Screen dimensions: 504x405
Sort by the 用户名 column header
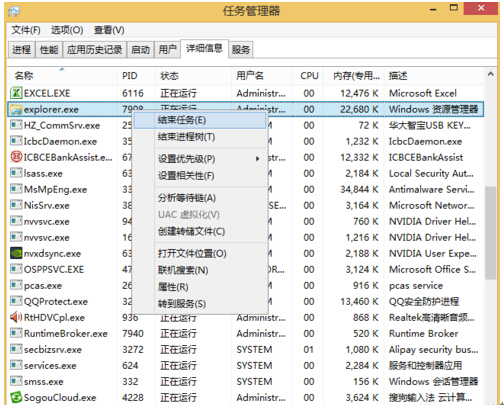262,76
